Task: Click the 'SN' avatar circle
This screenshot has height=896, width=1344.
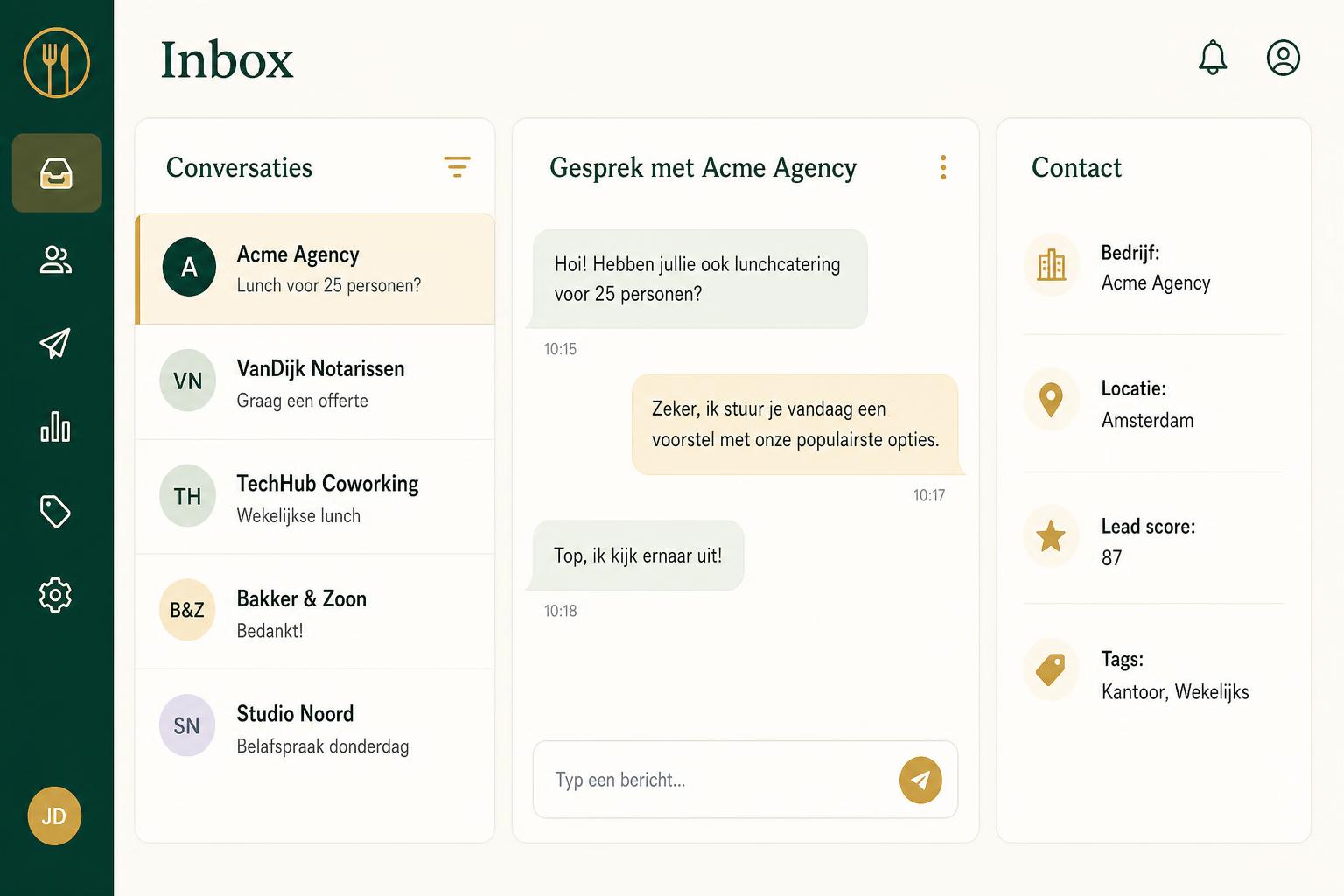Action: (187, 725)
